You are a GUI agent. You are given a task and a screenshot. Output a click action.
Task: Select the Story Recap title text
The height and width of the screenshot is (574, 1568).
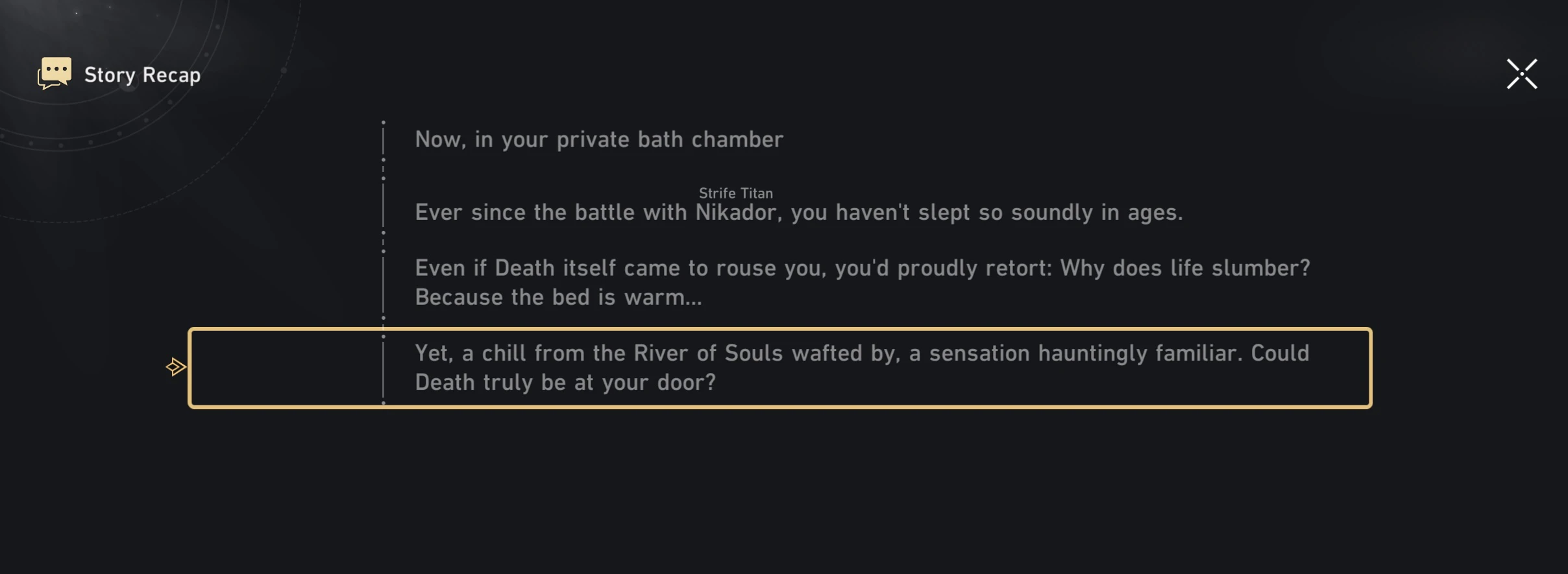(x=142, y=75)
